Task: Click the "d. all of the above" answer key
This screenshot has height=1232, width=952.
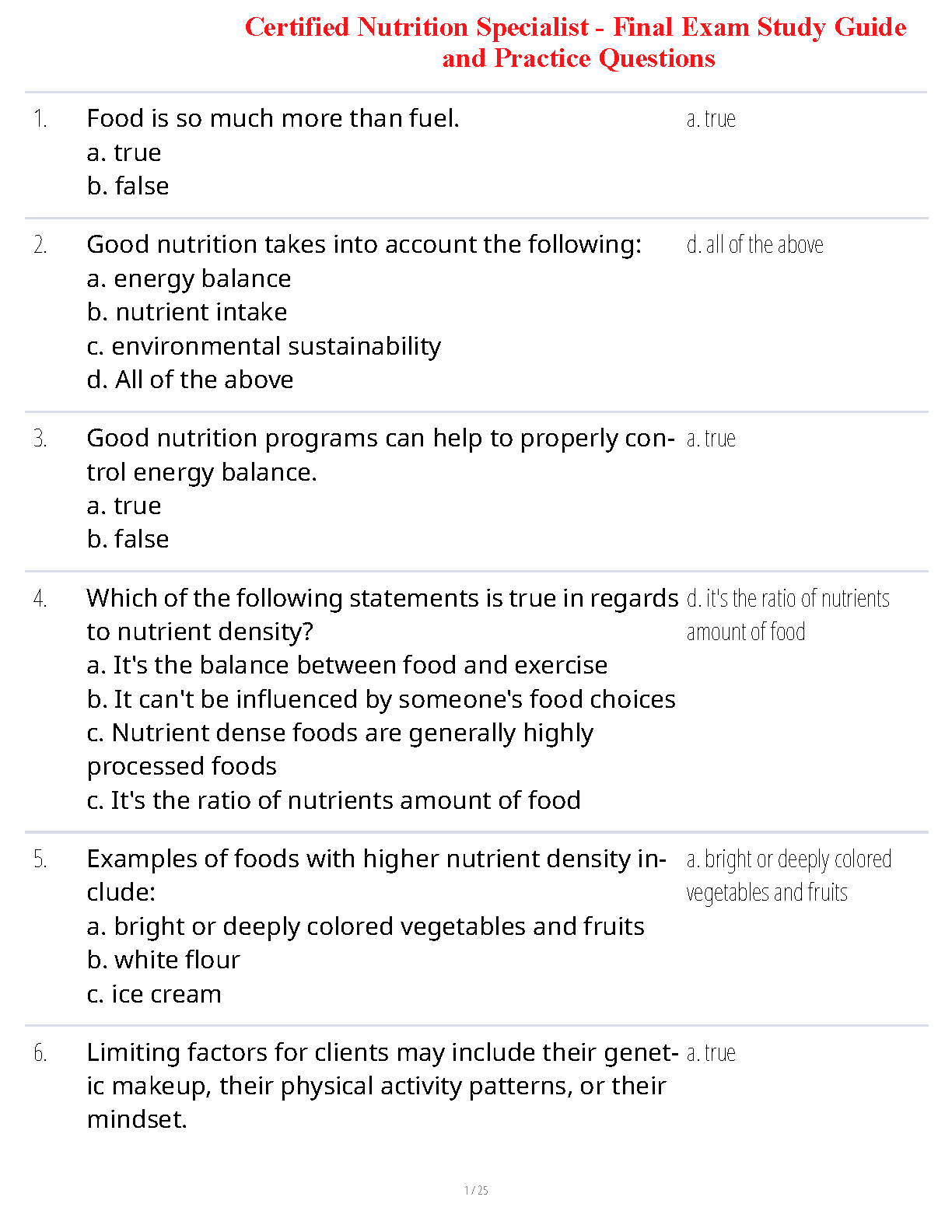Action: click(754, 245)
